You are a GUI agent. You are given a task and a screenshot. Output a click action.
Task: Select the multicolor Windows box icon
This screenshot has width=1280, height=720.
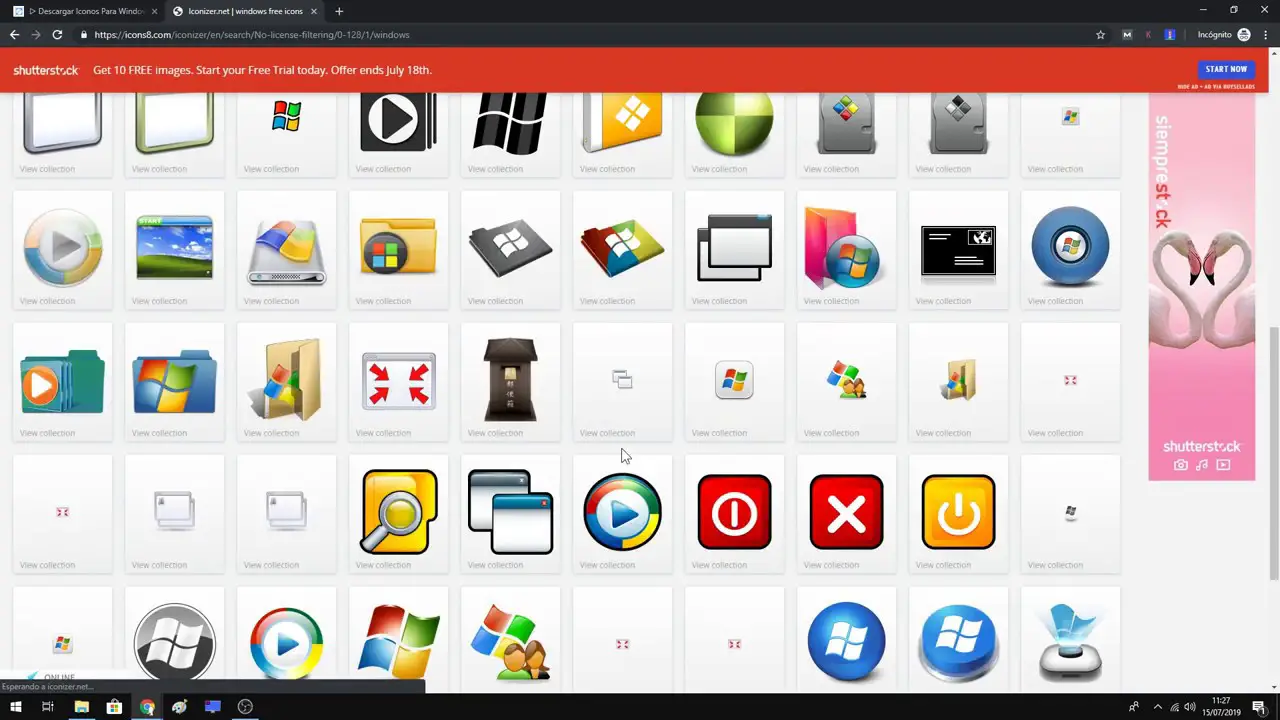(622, 247)
